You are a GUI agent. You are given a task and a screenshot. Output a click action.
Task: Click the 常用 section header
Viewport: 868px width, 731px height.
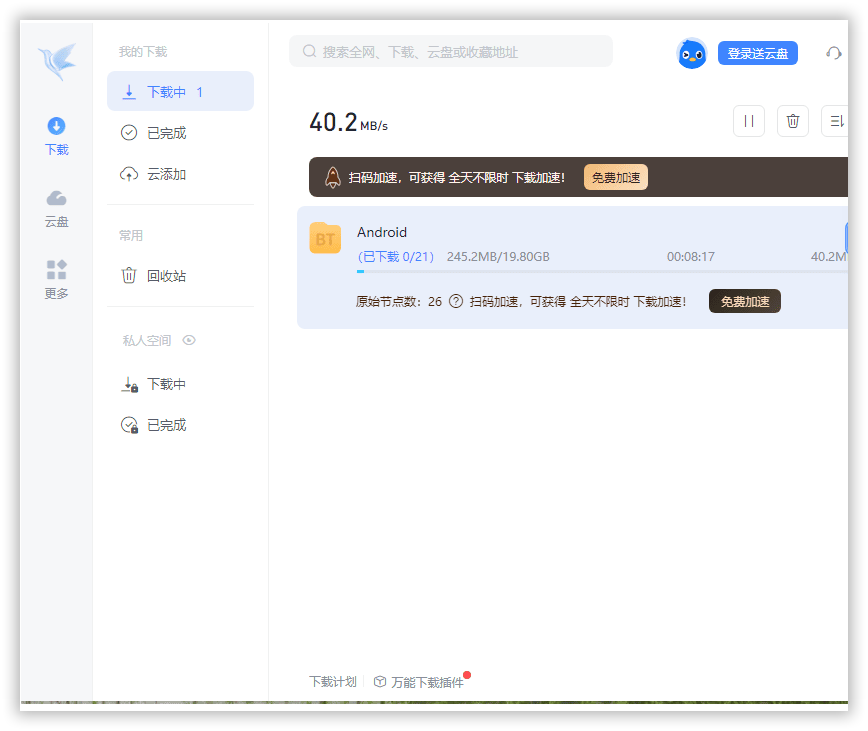(x=131, y=236)
